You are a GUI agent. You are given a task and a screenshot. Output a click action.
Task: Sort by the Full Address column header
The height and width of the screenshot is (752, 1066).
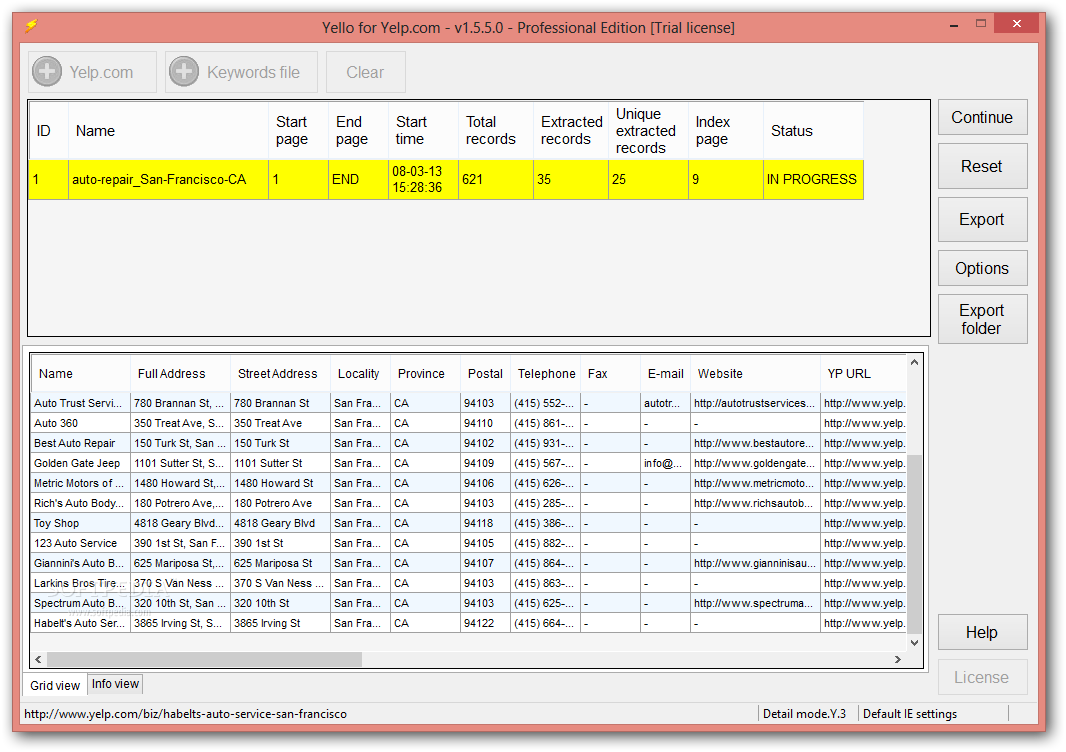coord(180,374)
